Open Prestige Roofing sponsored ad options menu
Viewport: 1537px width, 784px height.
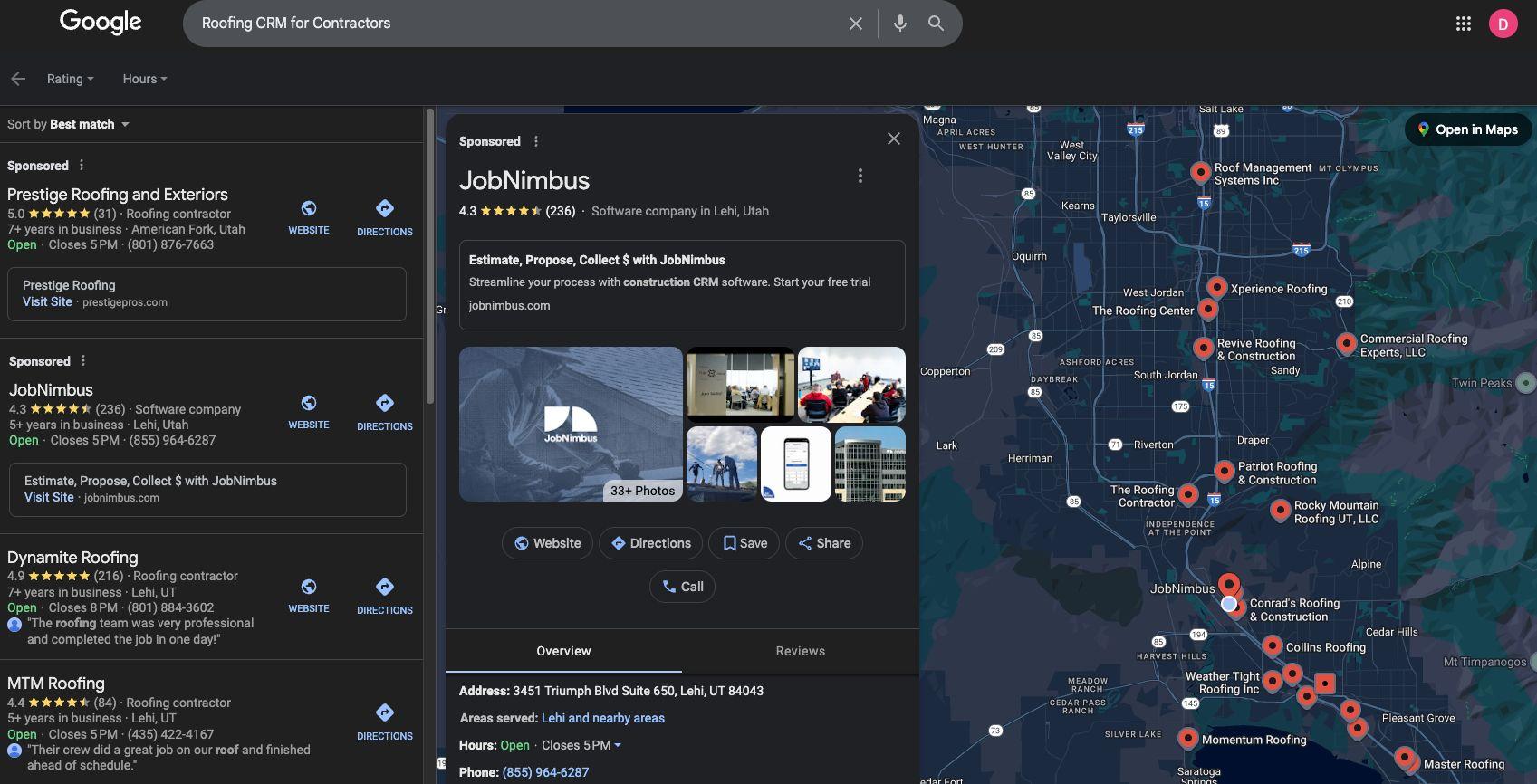[x=82, y=165]
